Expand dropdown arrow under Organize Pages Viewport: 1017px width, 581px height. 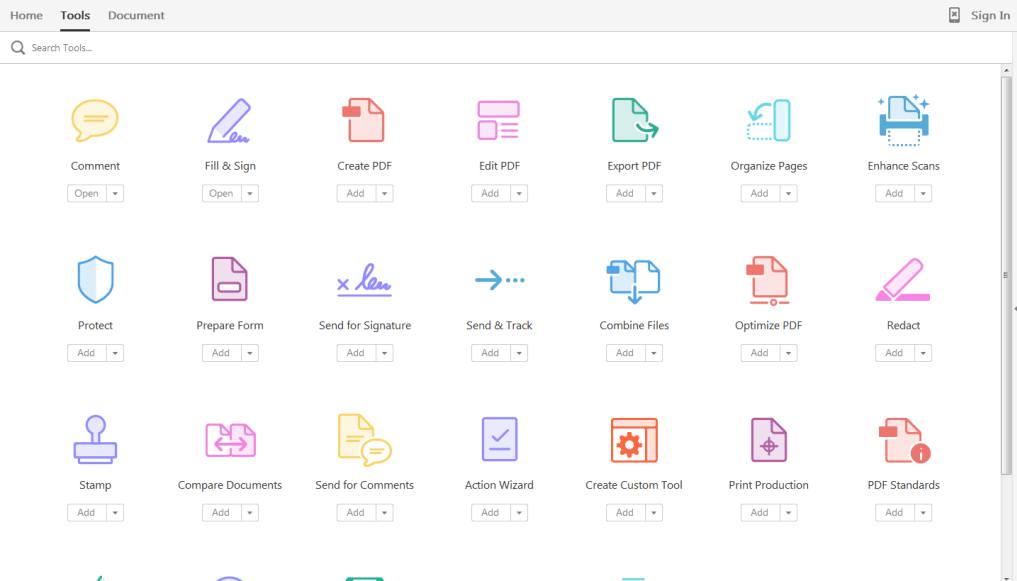click(789, 193)
